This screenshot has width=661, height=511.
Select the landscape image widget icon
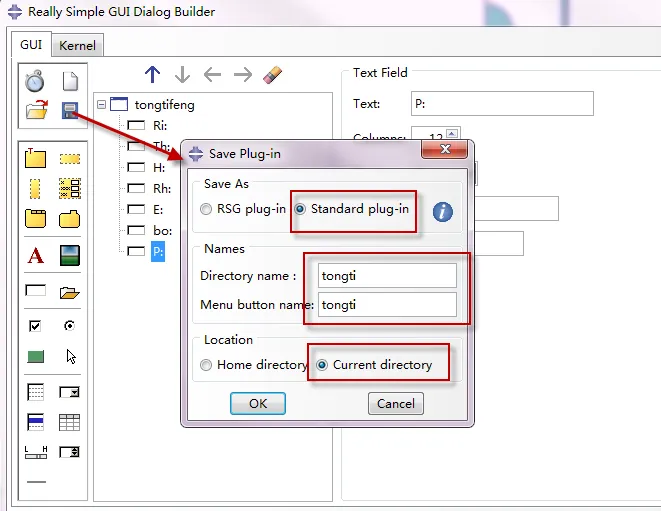(69, 256)
